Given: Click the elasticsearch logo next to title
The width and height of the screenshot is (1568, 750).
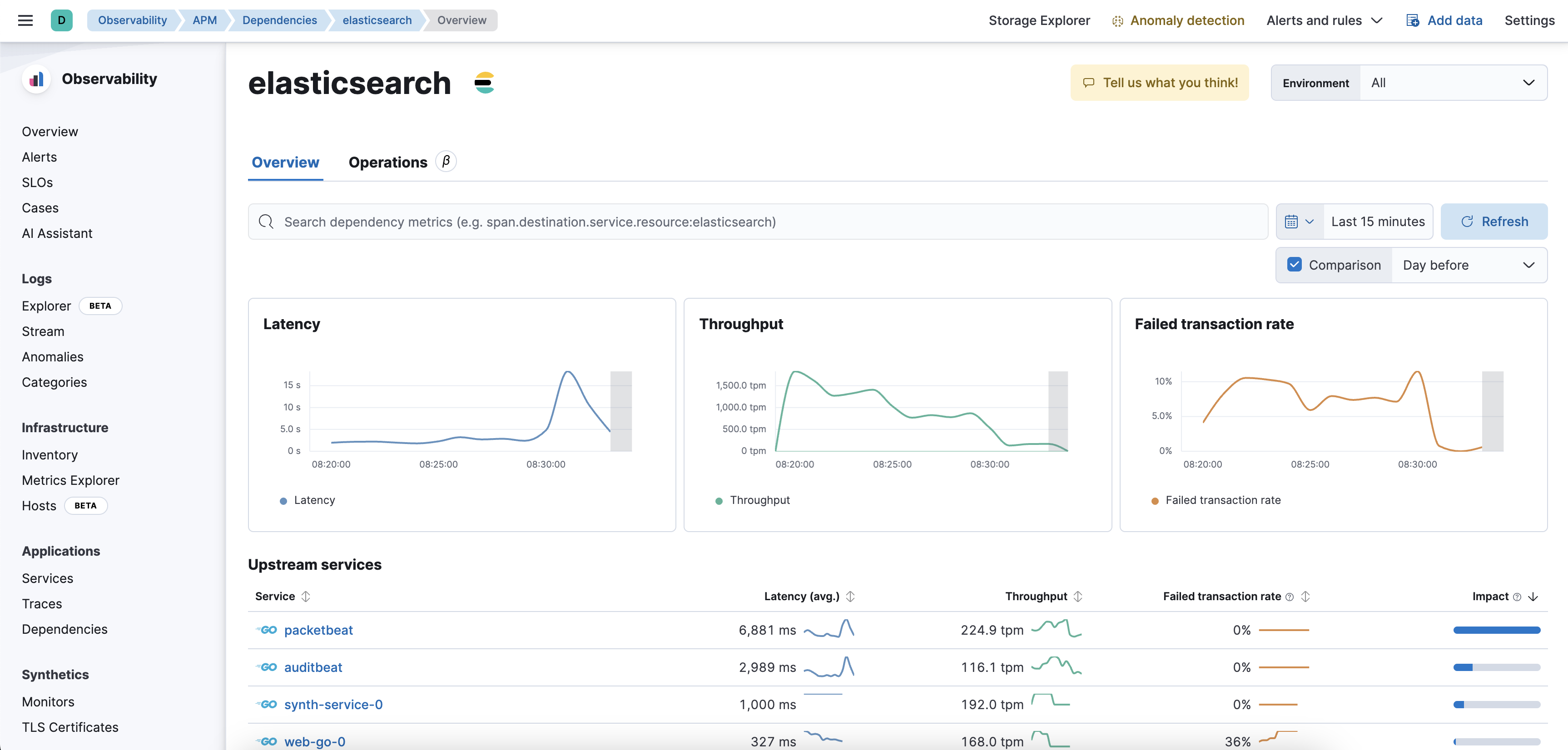Looking at the screenshot, I should click(x=485, y=83).
